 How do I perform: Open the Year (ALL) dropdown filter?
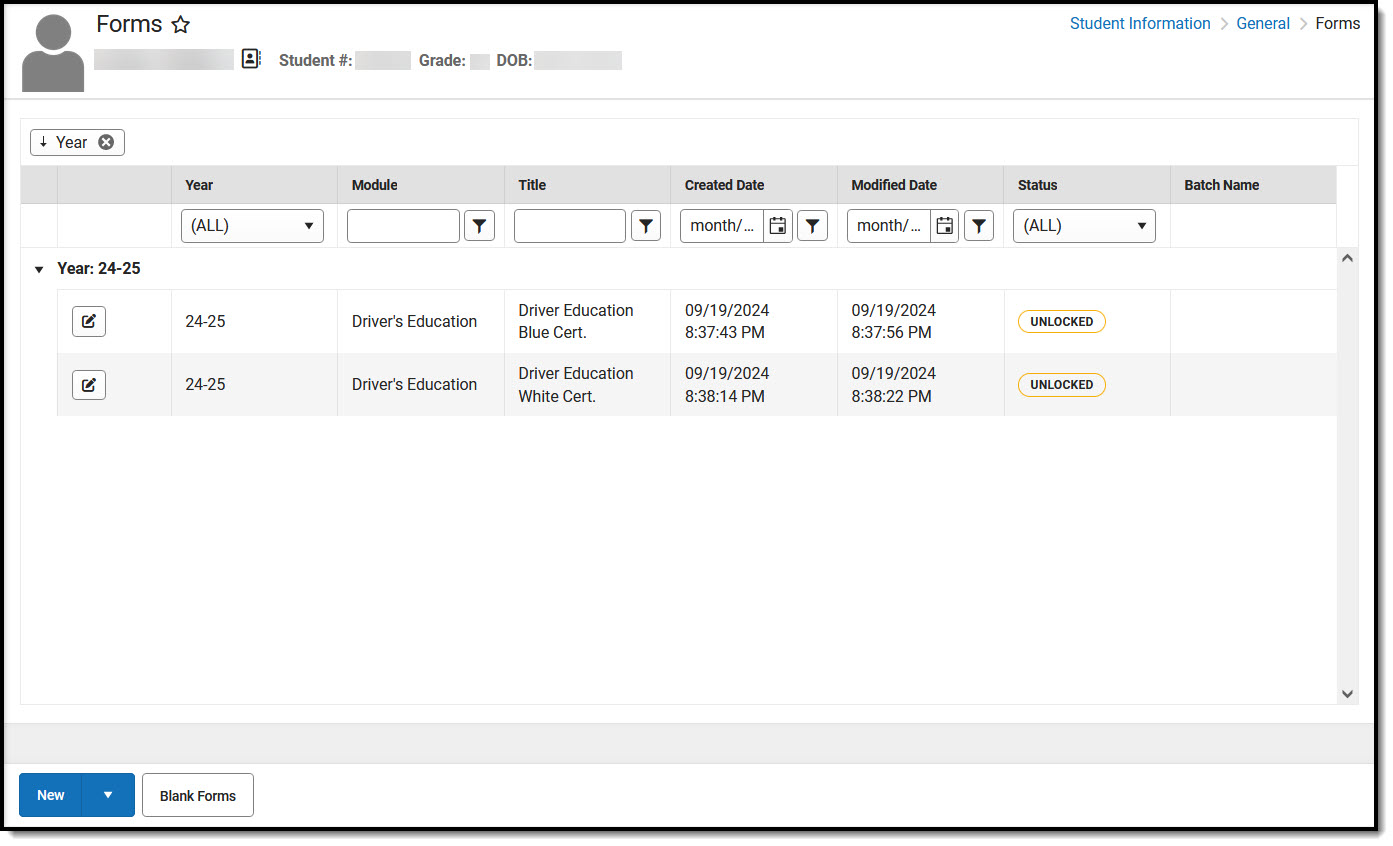tap(252, 226)
